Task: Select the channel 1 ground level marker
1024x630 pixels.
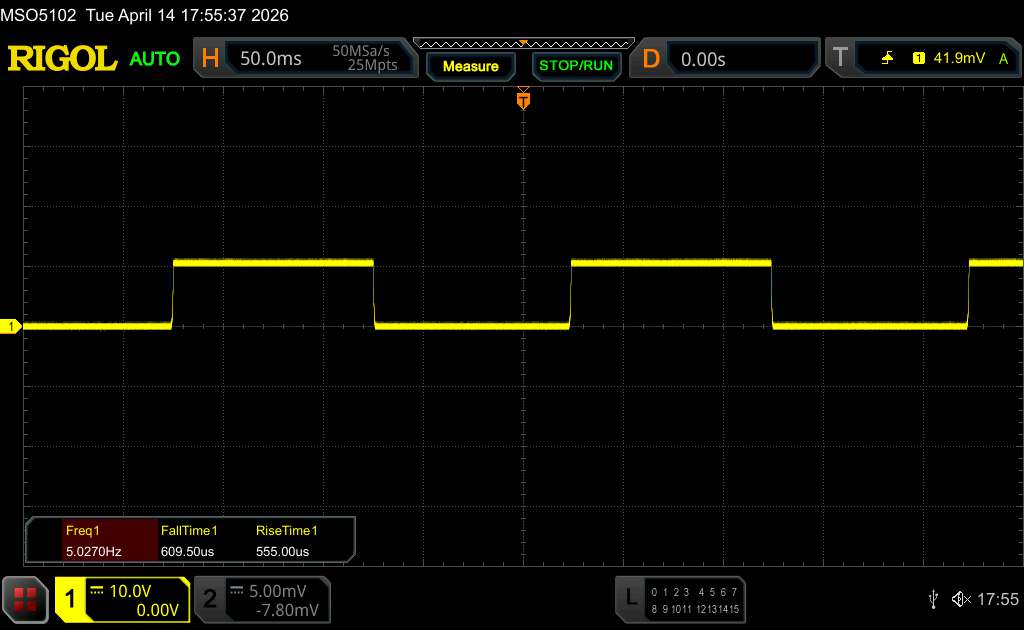Action: point(11,327)
